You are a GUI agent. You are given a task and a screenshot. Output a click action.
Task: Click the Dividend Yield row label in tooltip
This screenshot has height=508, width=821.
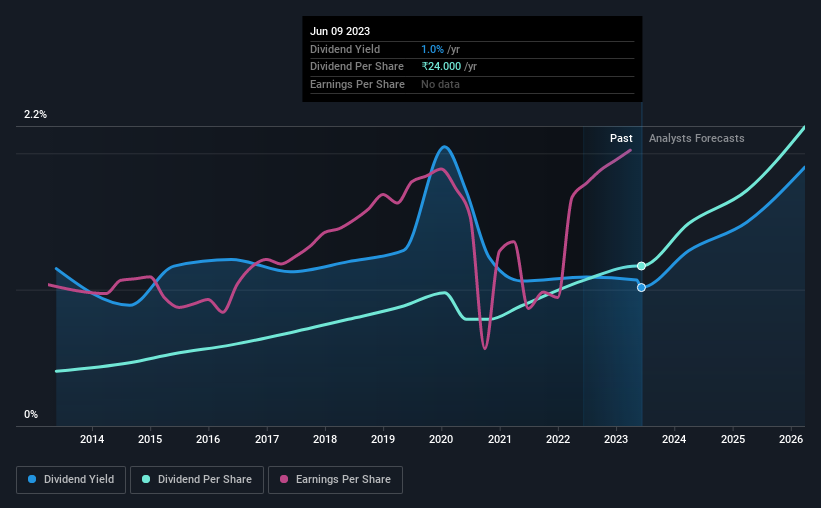pyautogui.click(x=345, y=49)
